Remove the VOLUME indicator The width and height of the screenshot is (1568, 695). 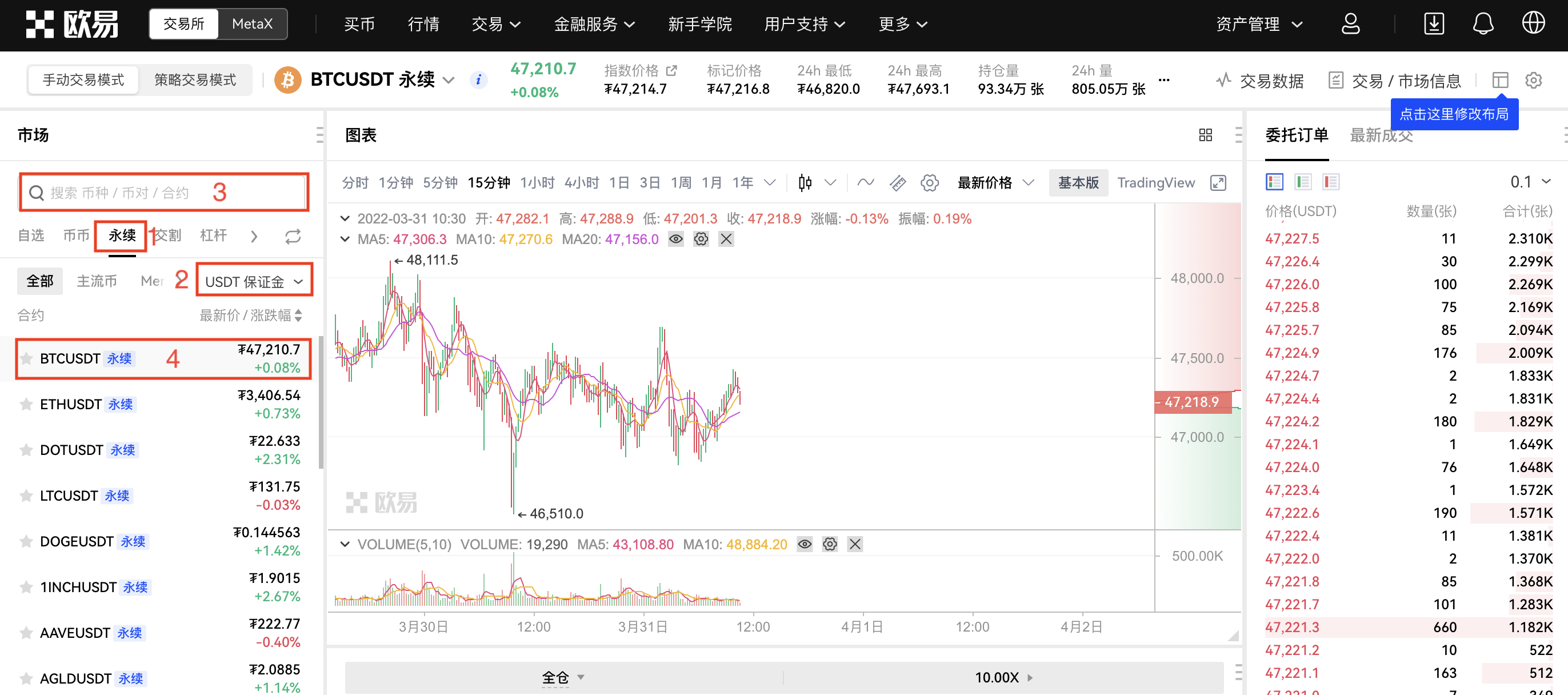855,544
